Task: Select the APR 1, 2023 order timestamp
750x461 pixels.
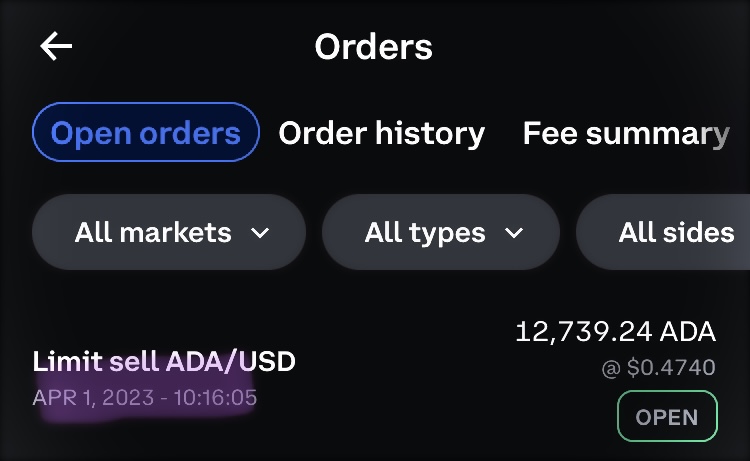Action: click(145, 398)
